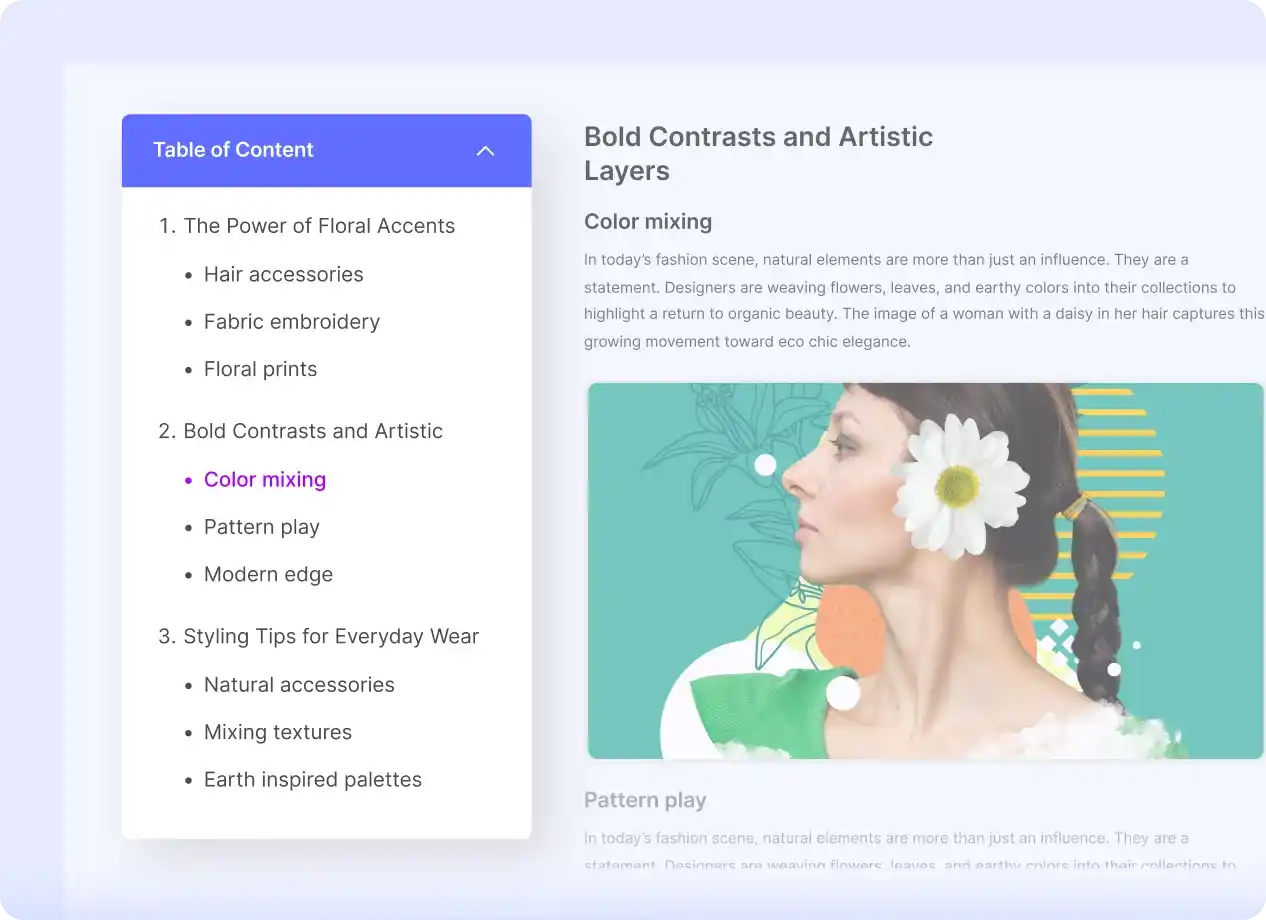
Task: Select Modern edge entry
Action: pos(268,575)
